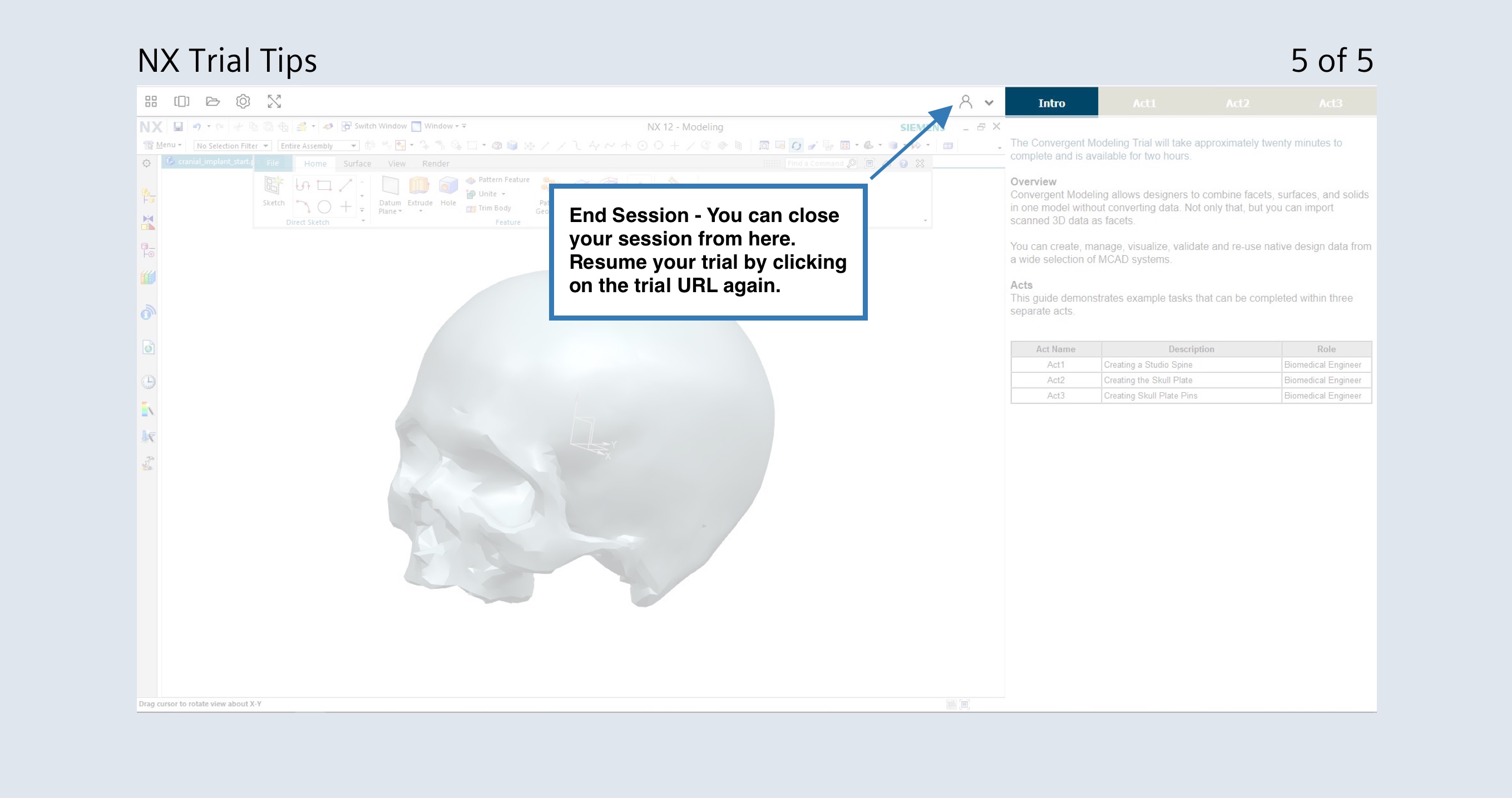Image resolution: width=1512 pixels, height=798 pixels.
Task: Open the Assembly Navigator sidebar icon
Action: tap(148, 195)
